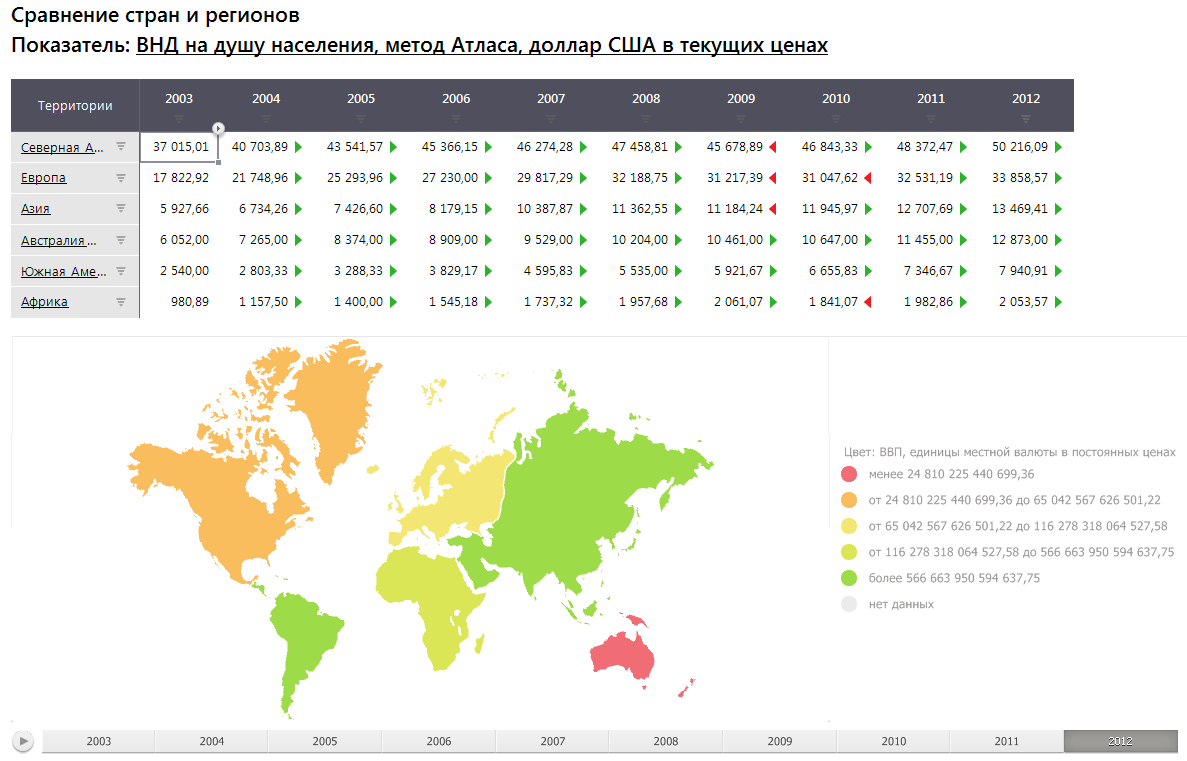Open the Австралия territory link
1187x761 pixels.
(x=58, y=241)
